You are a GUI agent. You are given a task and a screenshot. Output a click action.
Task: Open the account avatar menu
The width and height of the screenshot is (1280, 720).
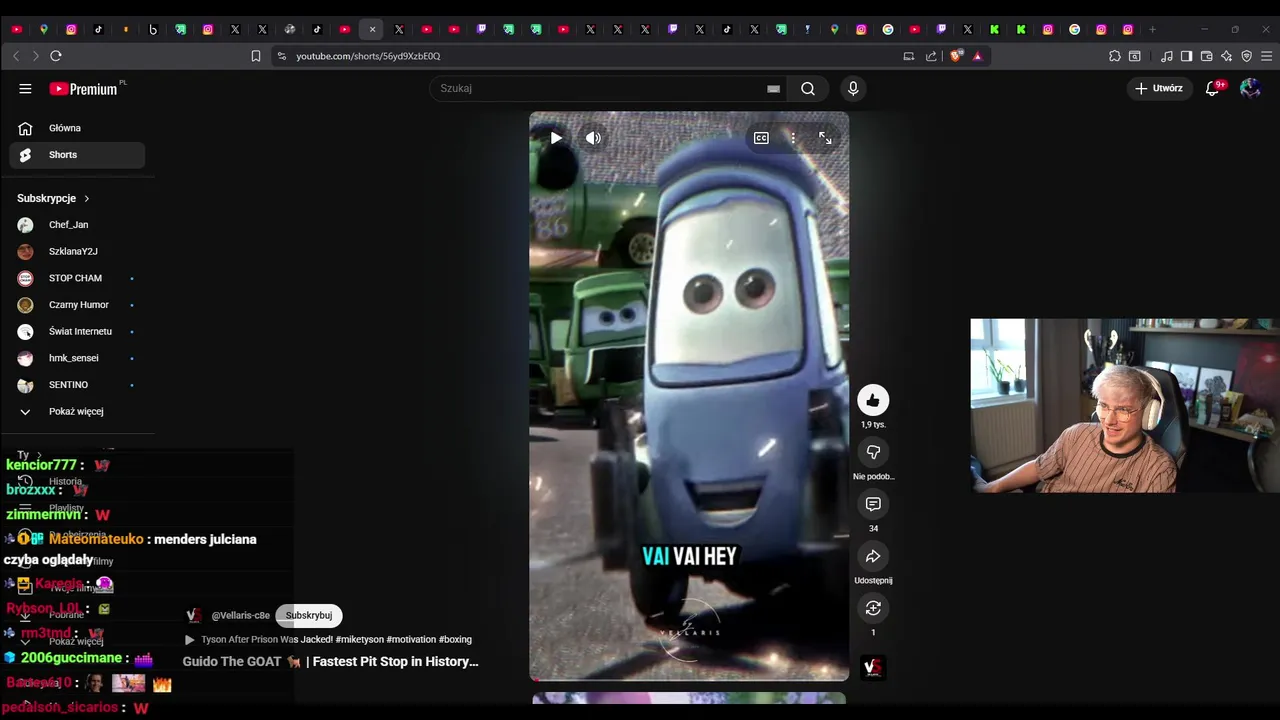pyautogui.click(x=1250, y=89)
